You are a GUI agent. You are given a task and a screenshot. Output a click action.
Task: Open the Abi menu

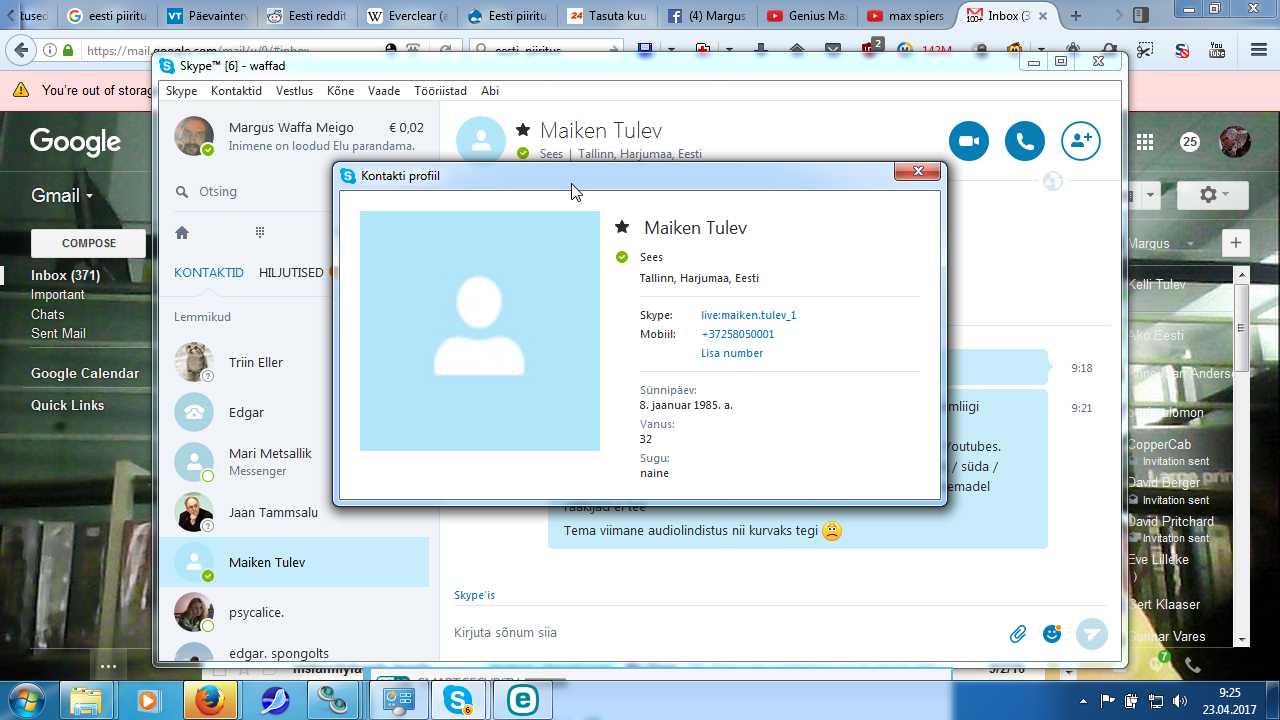[x=490, y=91]
